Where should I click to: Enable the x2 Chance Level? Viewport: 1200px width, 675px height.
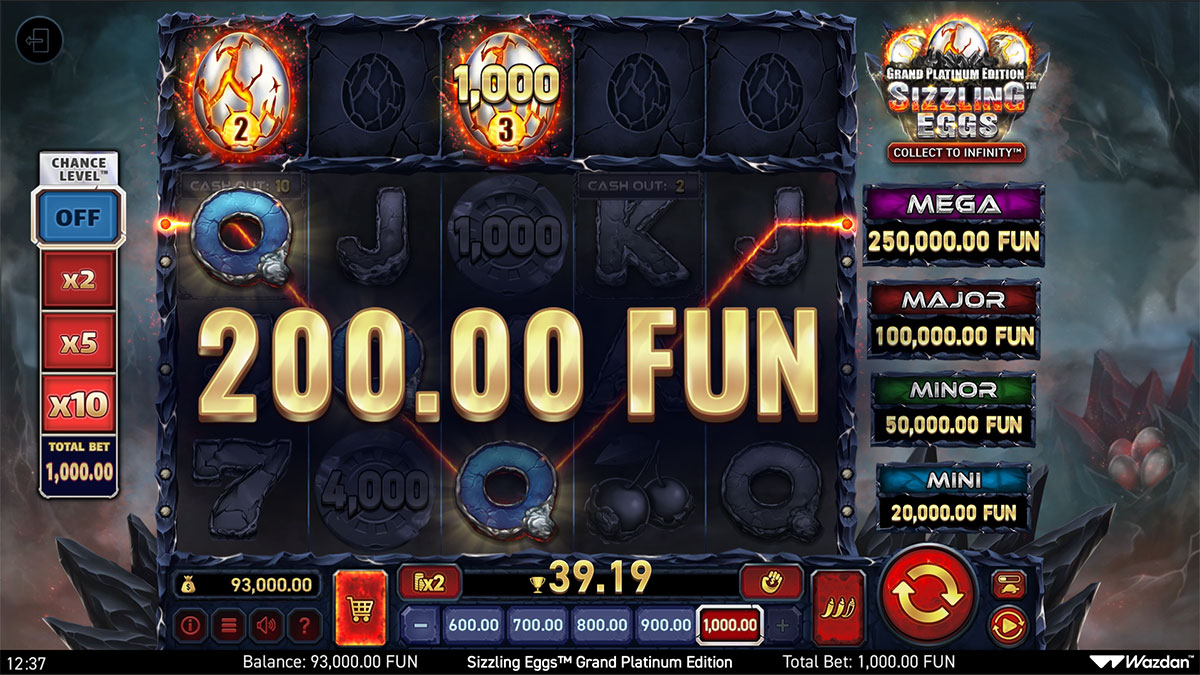[x=78, y=280]
